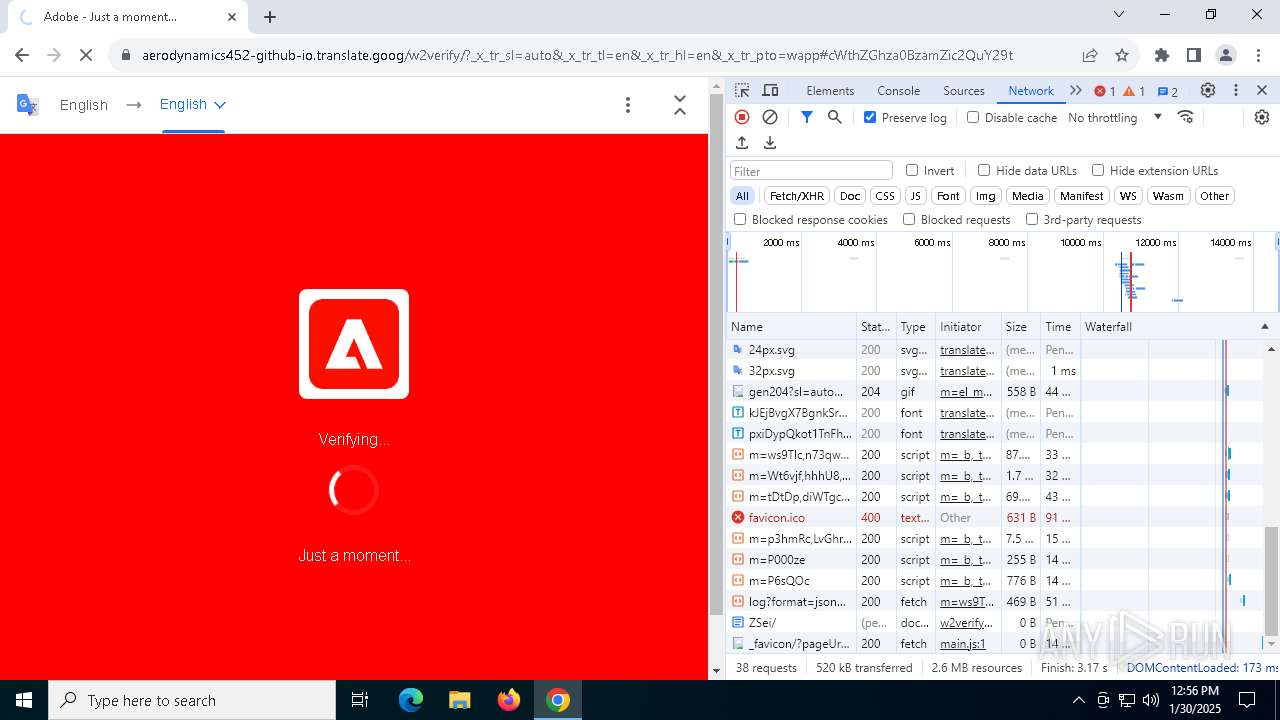Show more DevTools tabs chevron
Screen dimensions: 1280x720
point(1076,90)
